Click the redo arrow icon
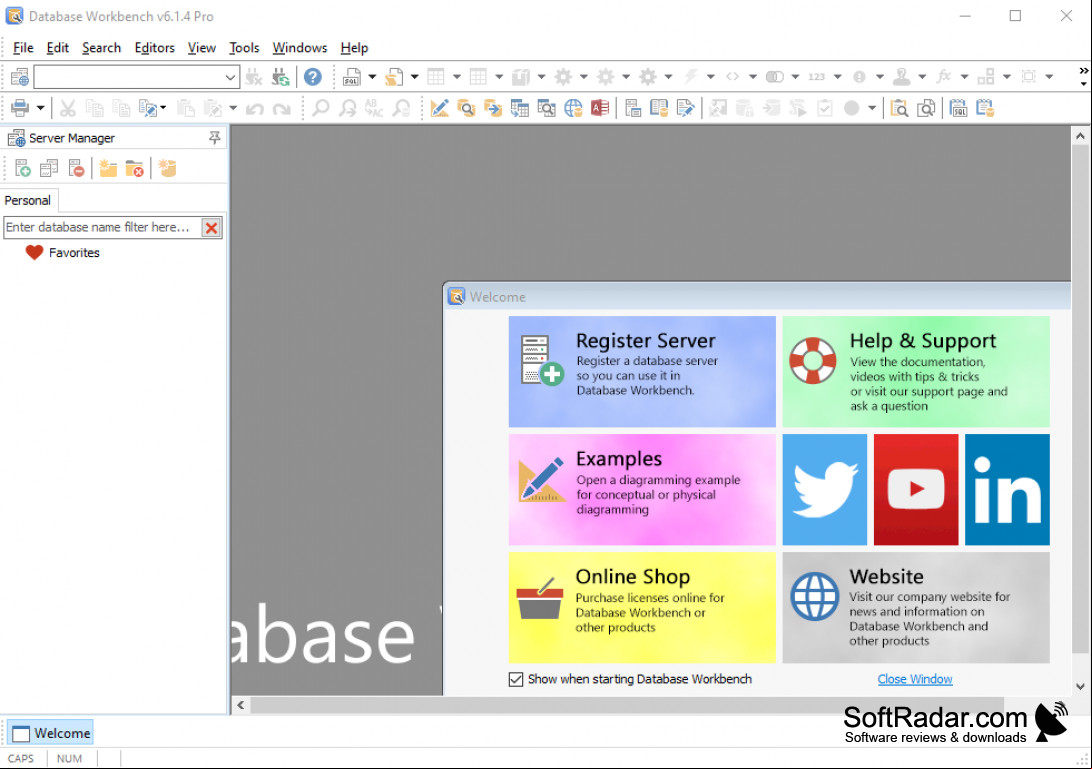This screenshot has width=1092, height=769. click(281, 109)
